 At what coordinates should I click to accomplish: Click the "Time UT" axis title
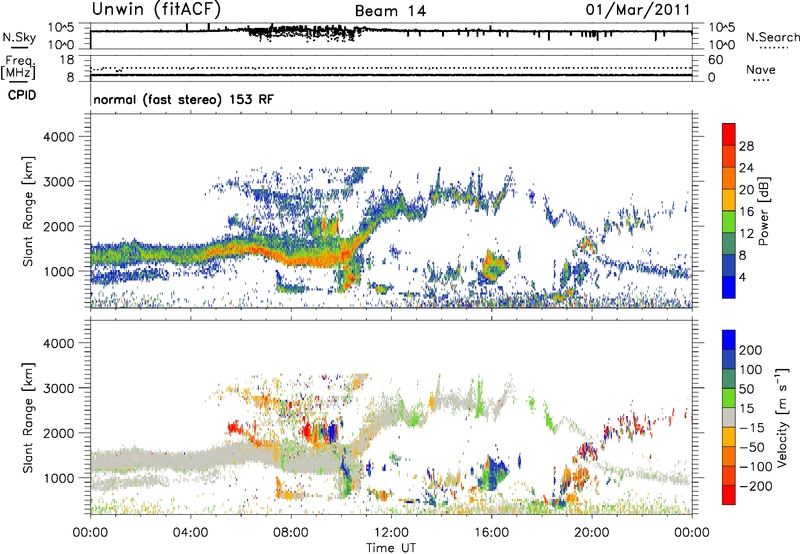point(391,548)
